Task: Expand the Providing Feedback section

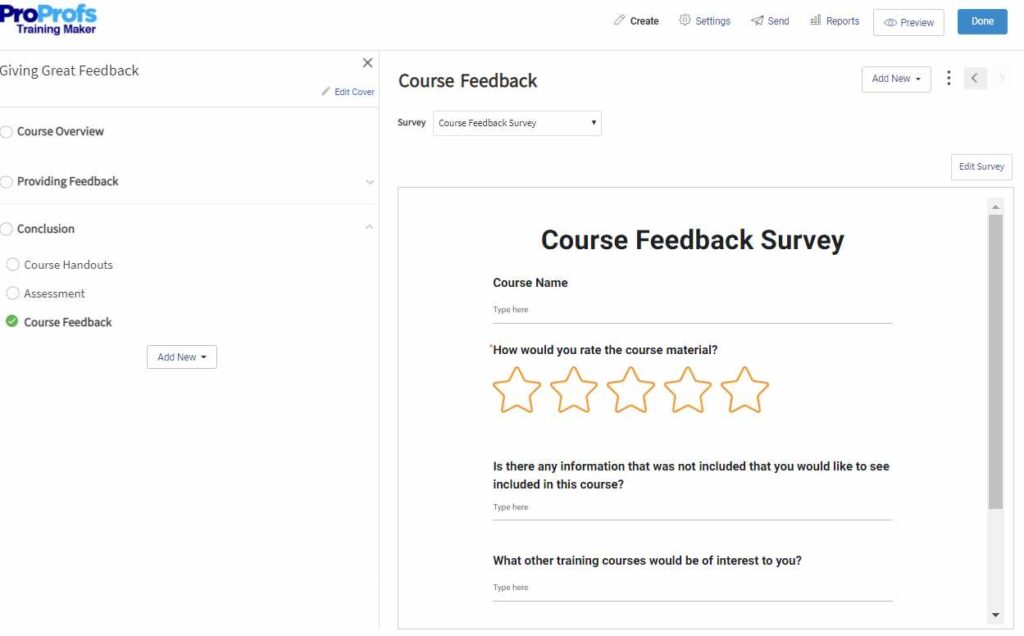Action: point(370,182)
